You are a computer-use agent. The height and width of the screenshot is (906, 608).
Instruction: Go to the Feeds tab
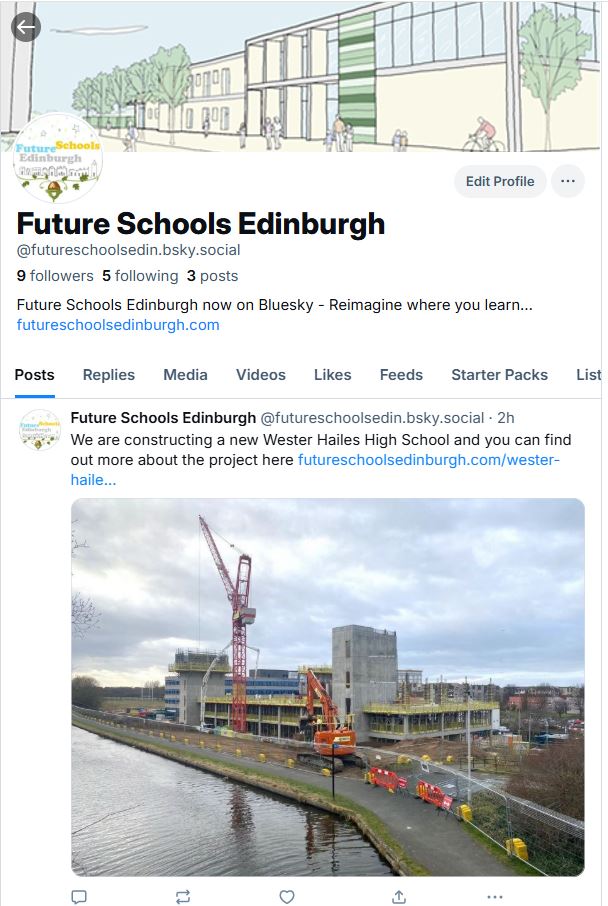(x=401, y=375)
